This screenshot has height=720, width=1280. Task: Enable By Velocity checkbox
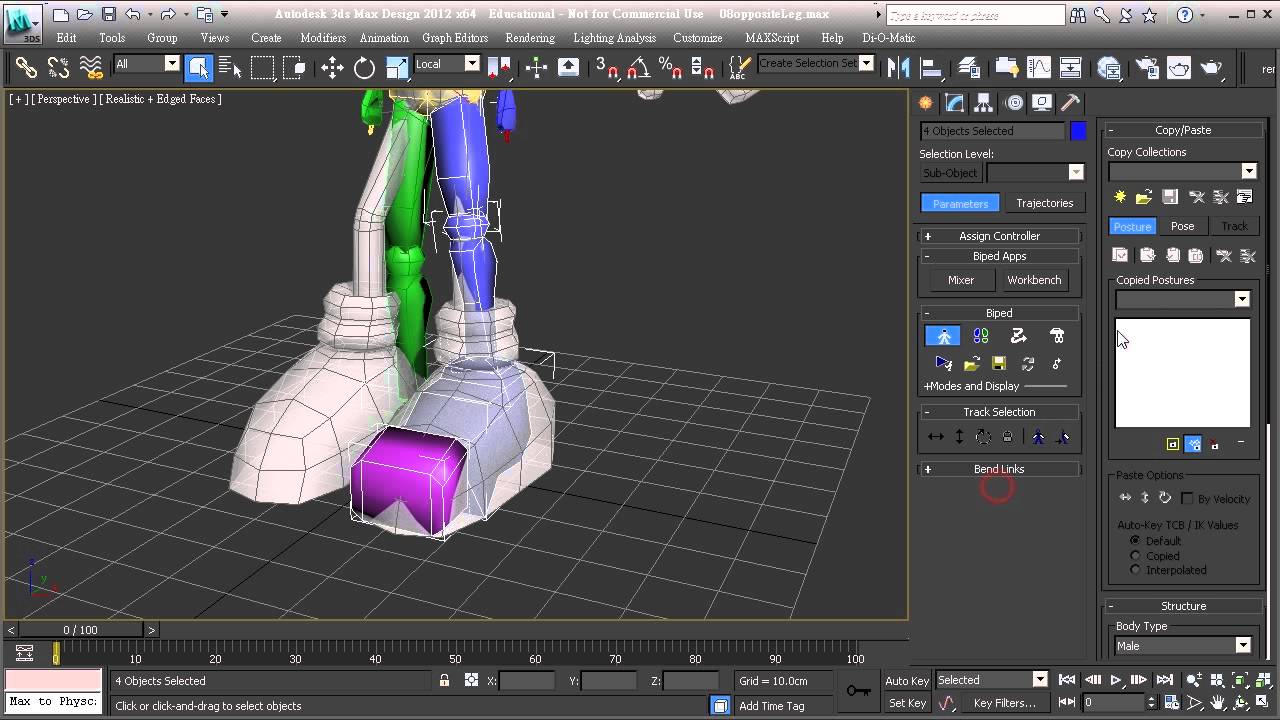[x=1188, y=498]
